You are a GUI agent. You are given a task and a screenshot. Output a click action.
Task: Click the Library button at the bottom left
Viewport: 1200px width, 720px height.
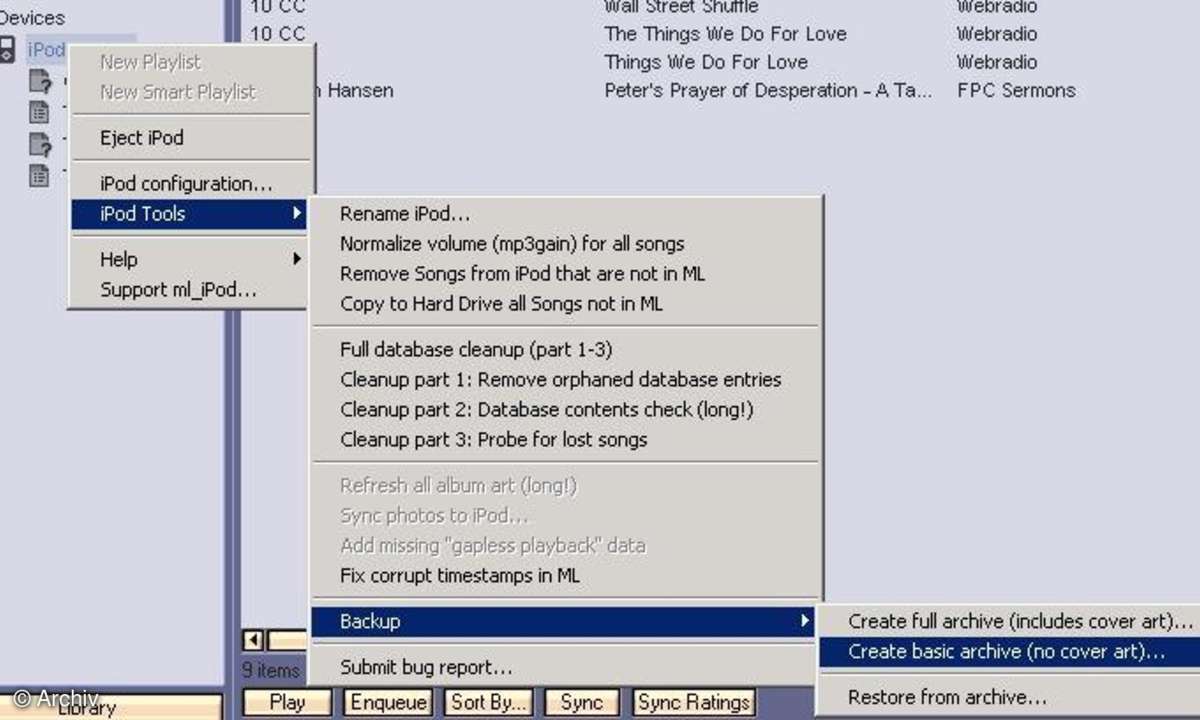[112, 707]
